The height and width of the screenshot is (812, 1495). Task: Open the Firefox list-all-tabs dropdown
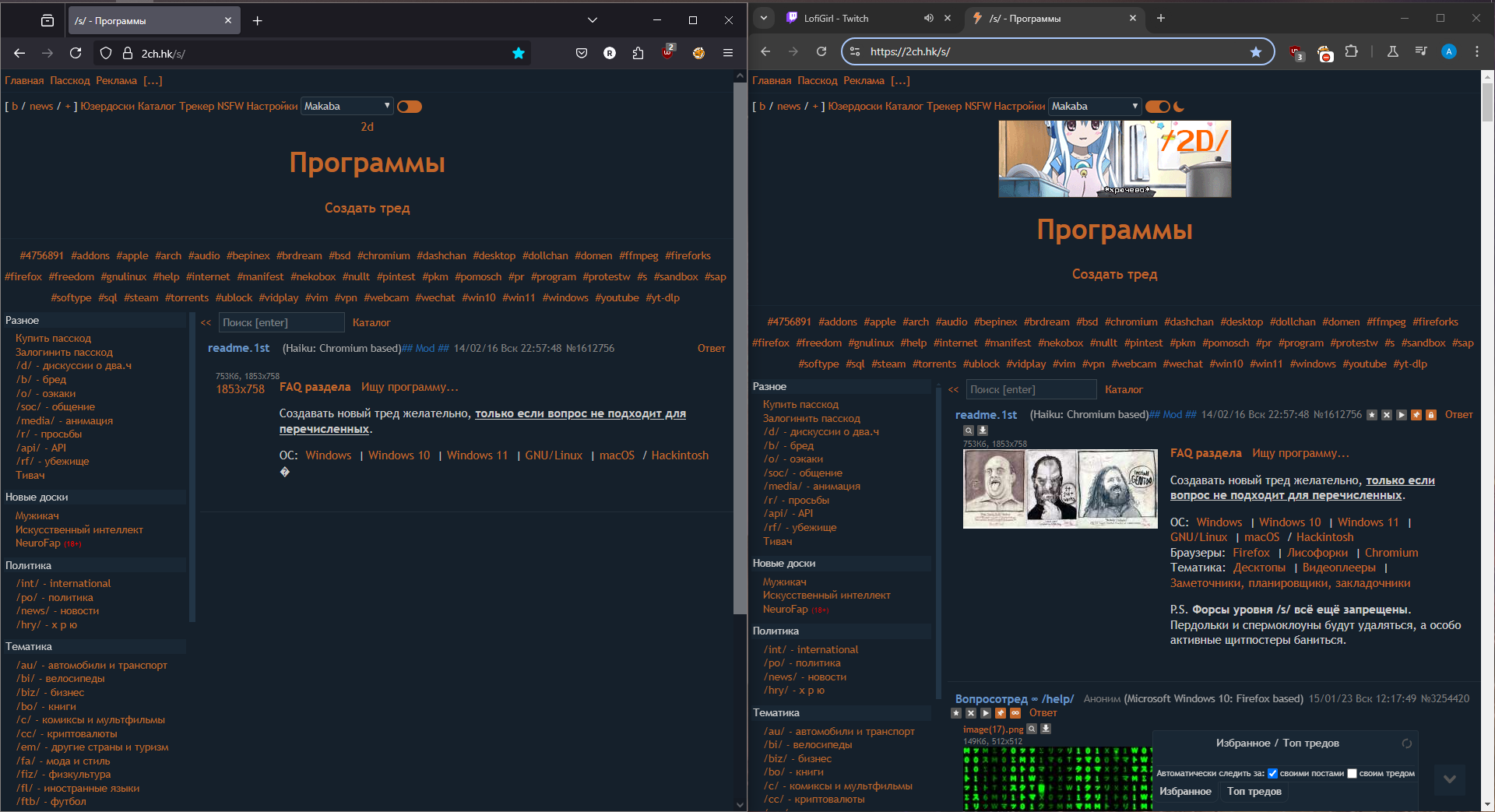tap(593, 20)
